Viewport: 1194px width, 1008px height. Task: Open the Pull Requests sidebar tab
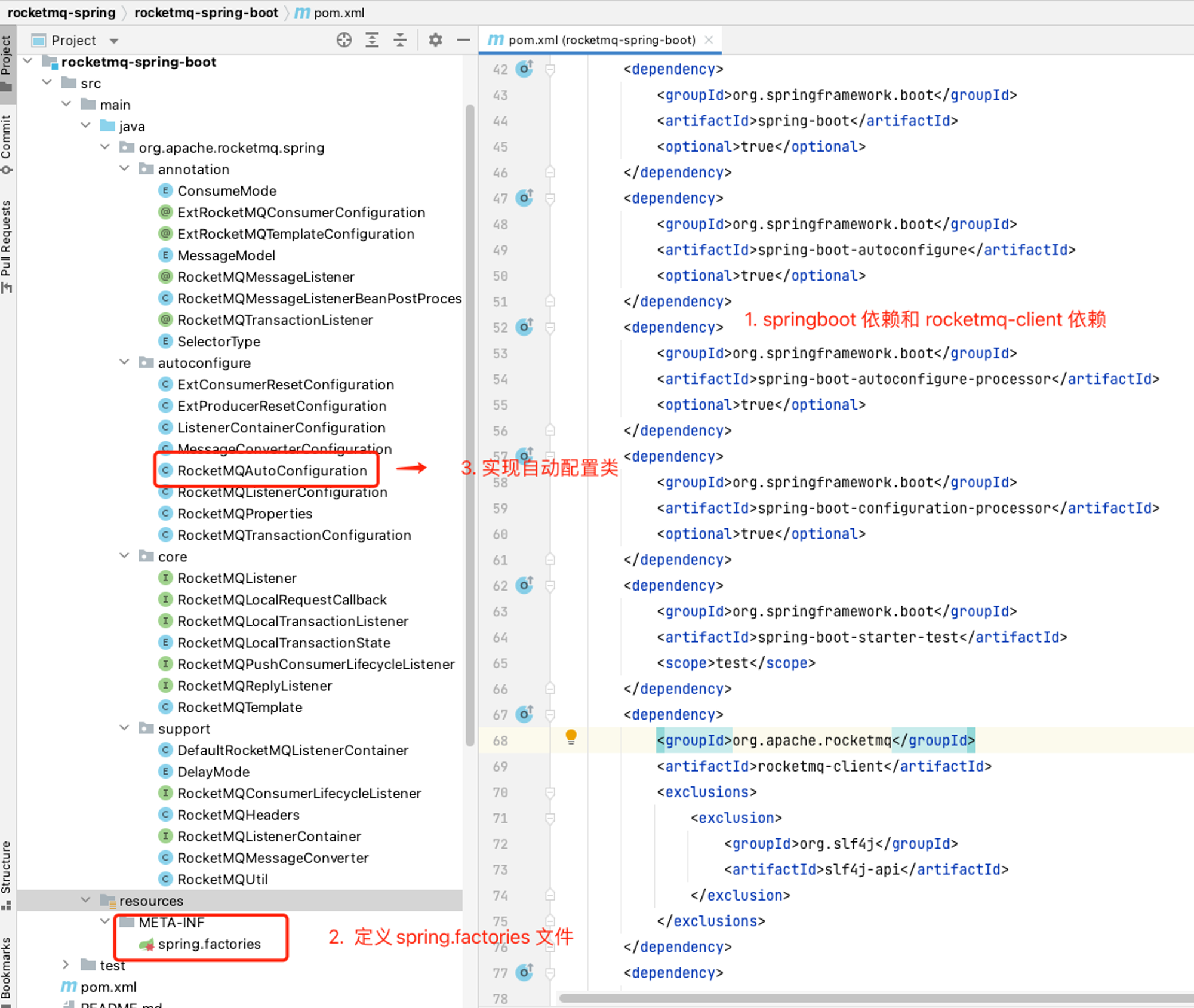7,246
